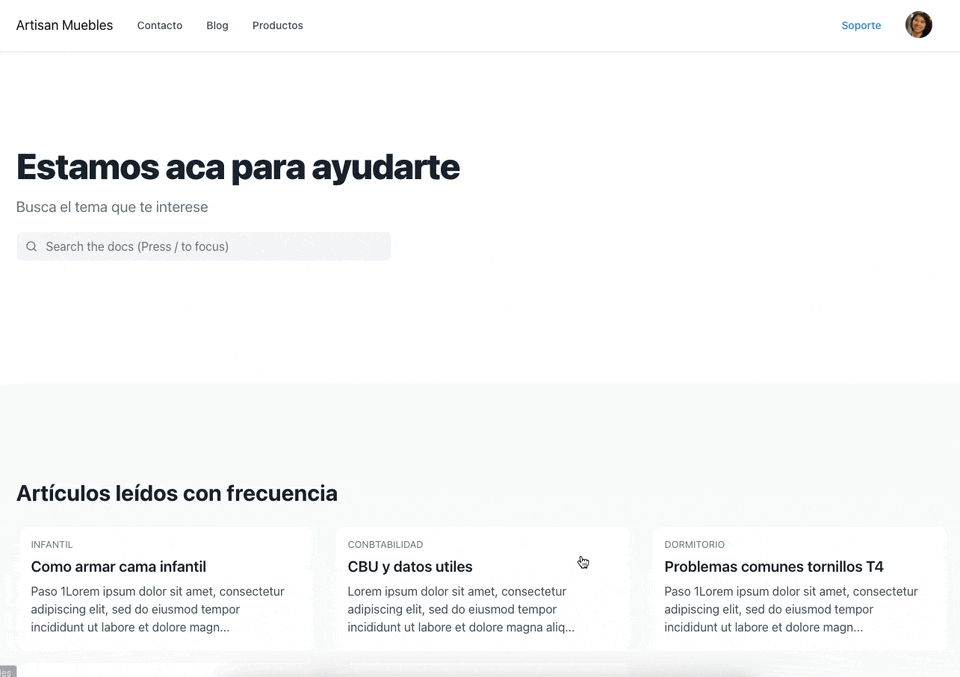Click the Estamos aca para ayudarte heading
The image size is (960, 677).
pyautogui.click(x=237, y=167)
